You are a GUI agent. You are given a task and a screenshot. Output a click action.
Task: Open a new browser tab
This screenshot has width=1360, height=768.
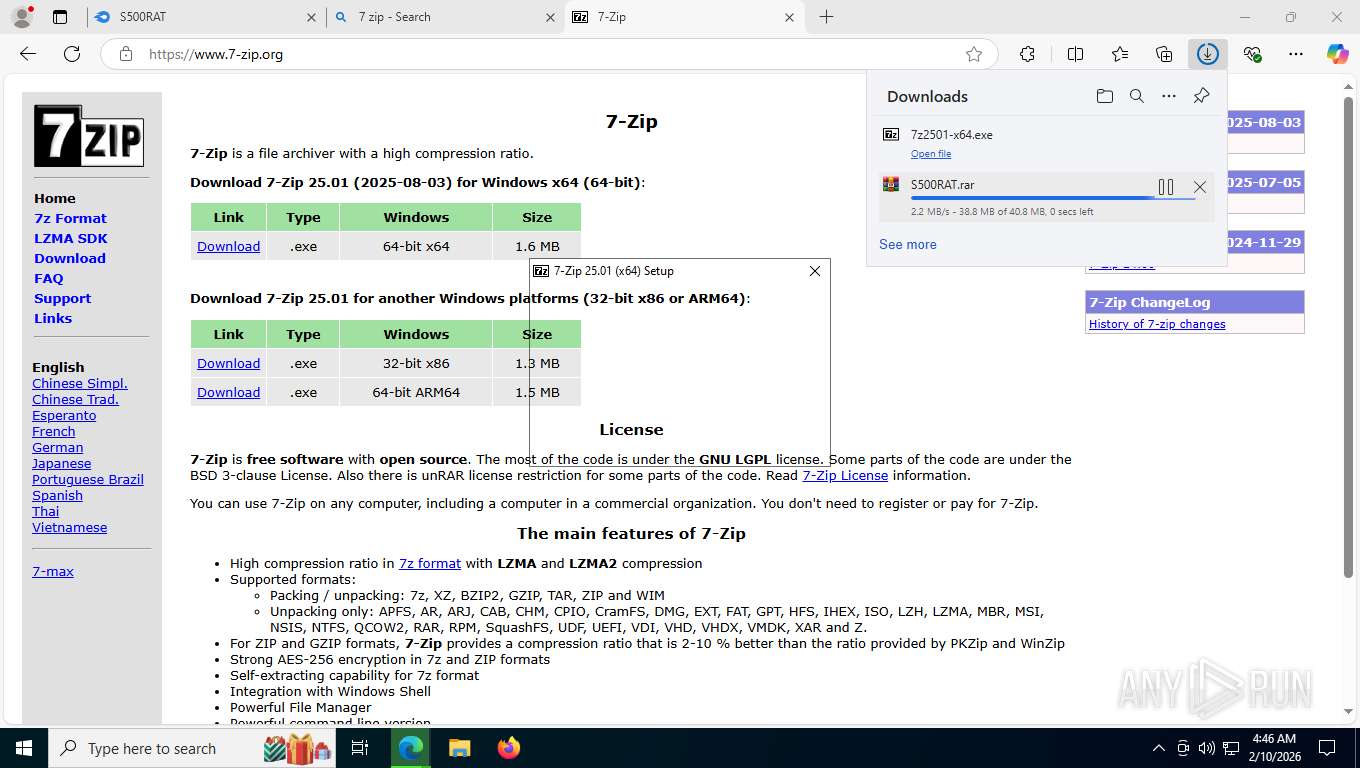coord(826,17)
